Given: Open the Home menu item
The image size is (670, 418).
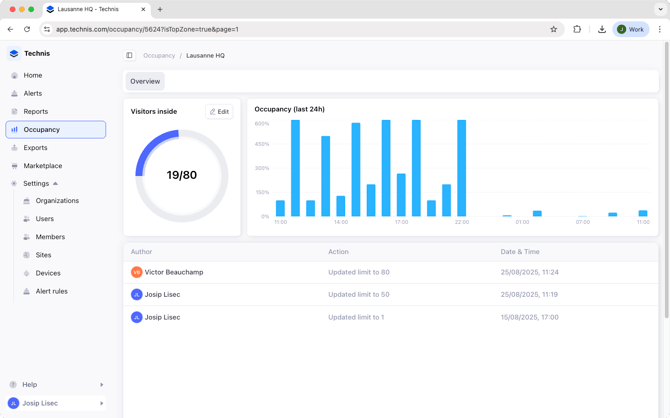Looking at the screenshot, I should [x=33, y=75].
